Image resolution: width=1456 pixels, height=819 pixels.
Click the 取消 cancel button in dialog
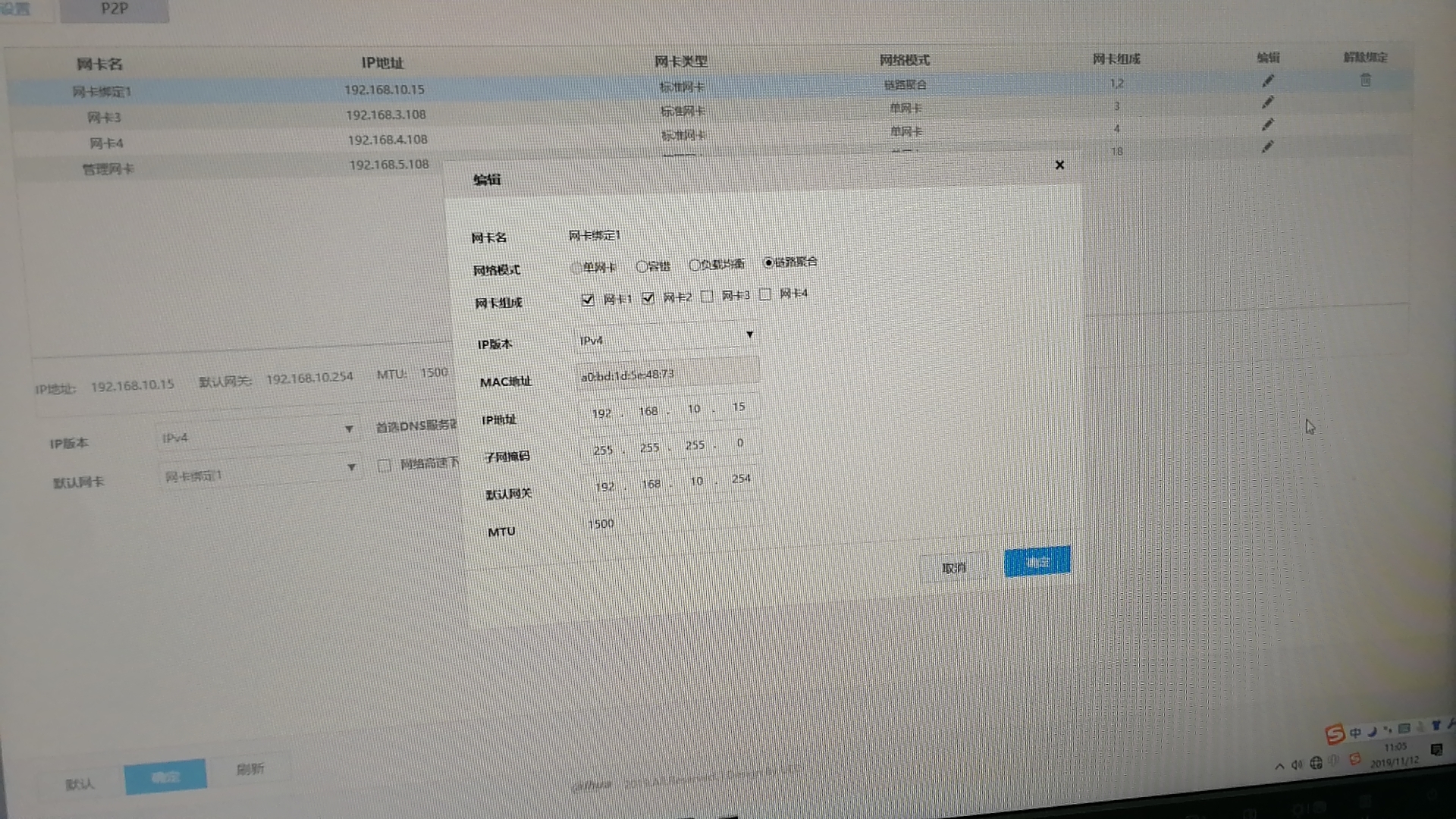pos(953,568)
